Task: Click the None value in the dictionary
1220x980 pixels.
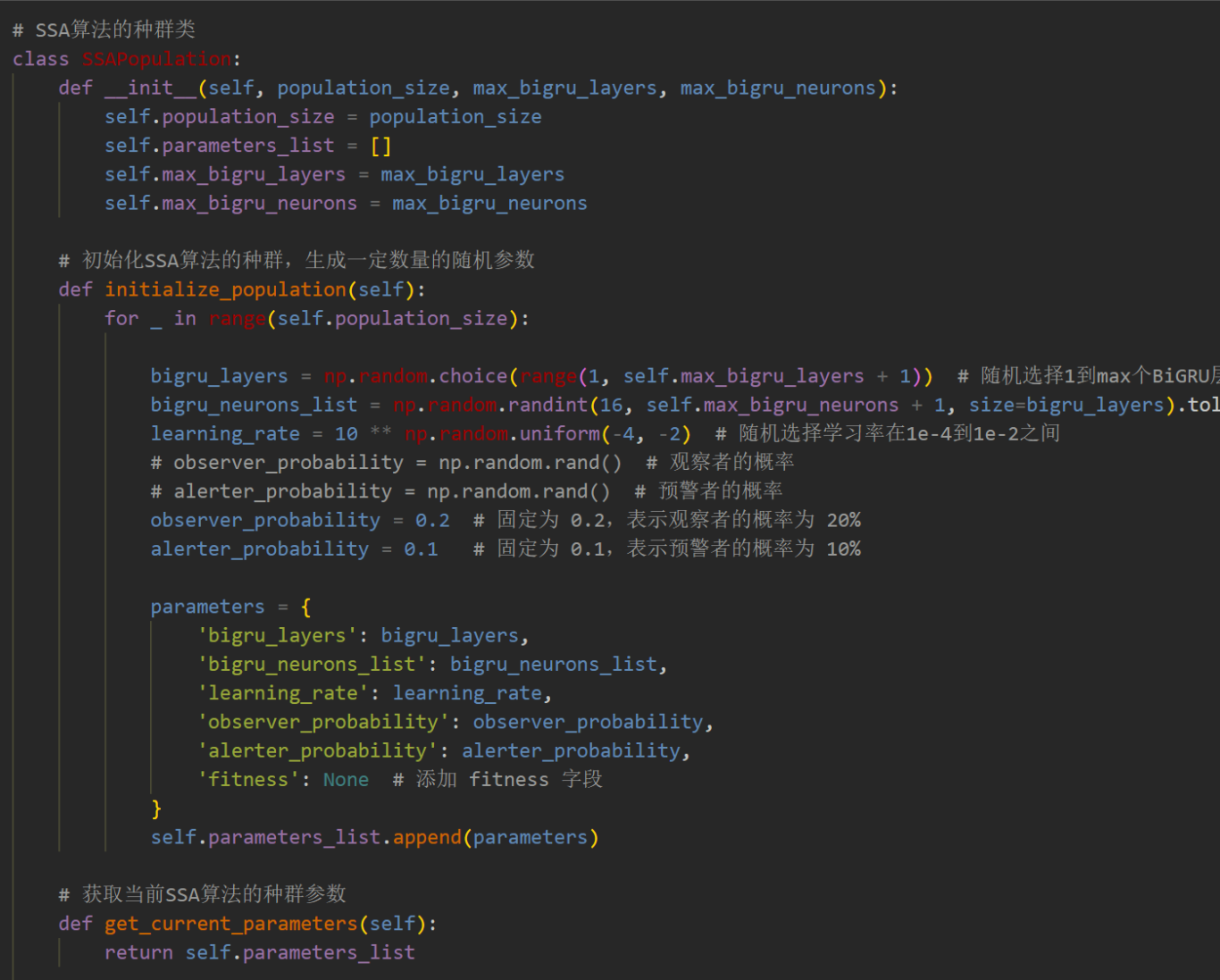Action: click(346, 779)
